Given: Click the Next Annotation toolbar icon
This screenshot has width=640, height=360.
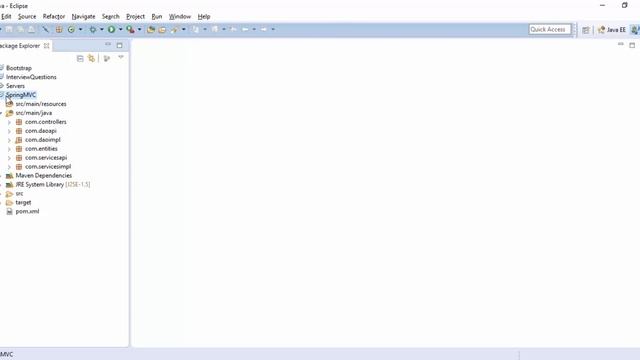Looking at the screenshot, I should pyautogui.click(x=196, y=29).
